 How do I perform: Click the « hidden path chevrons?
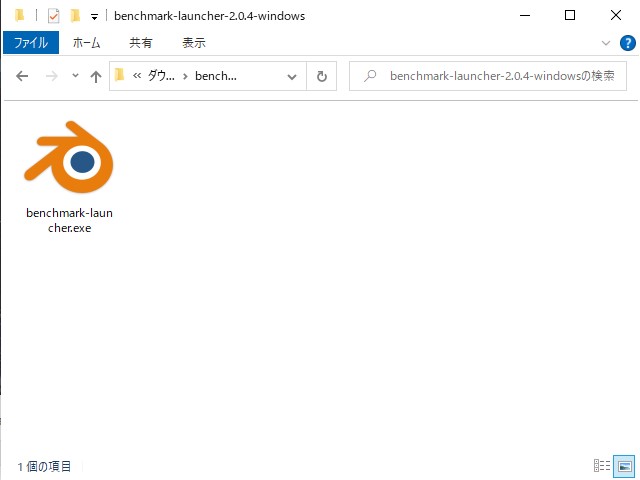pyautogui.click(x=137, y=76)
